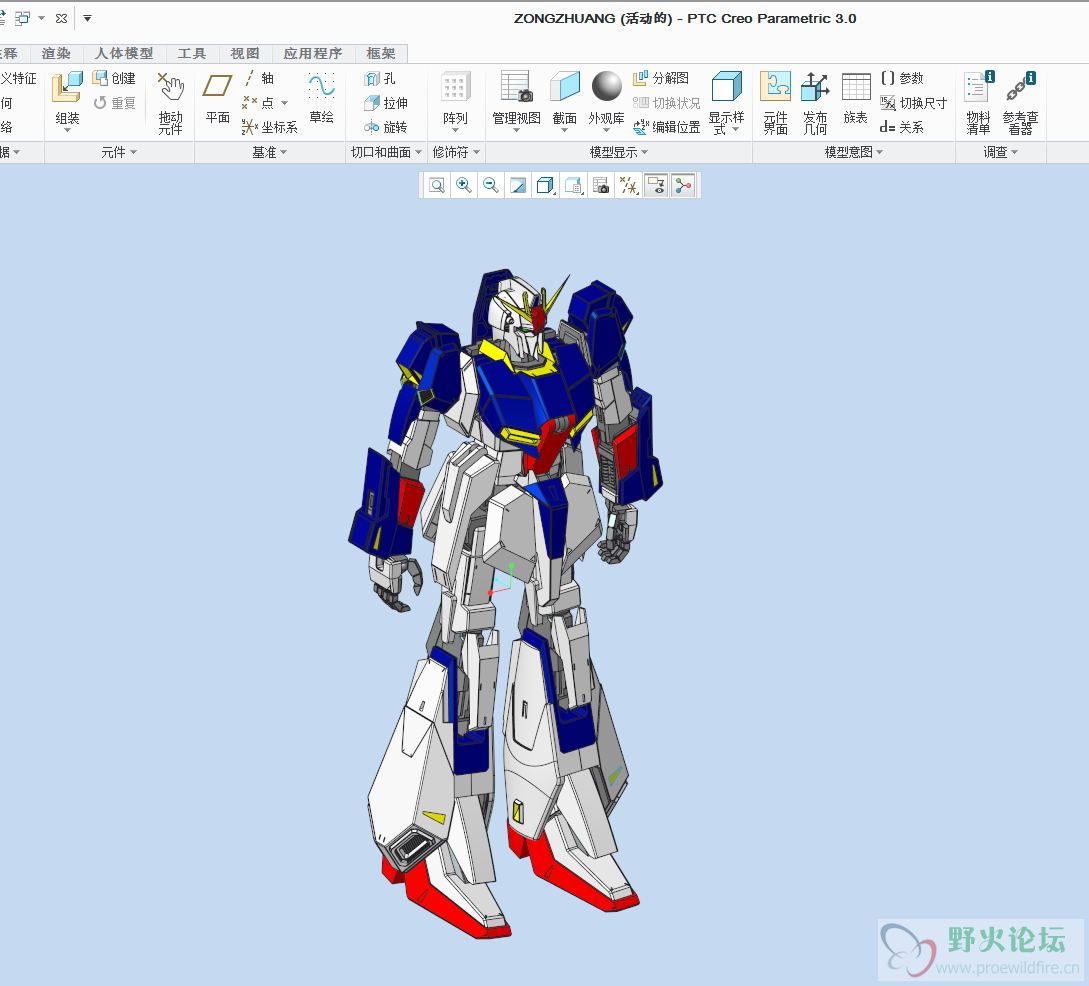Click the close window icon in quick access toolbar
The height and width of the screenshot is (986, 1089).
pyautogui.click(x=61, y=18)
